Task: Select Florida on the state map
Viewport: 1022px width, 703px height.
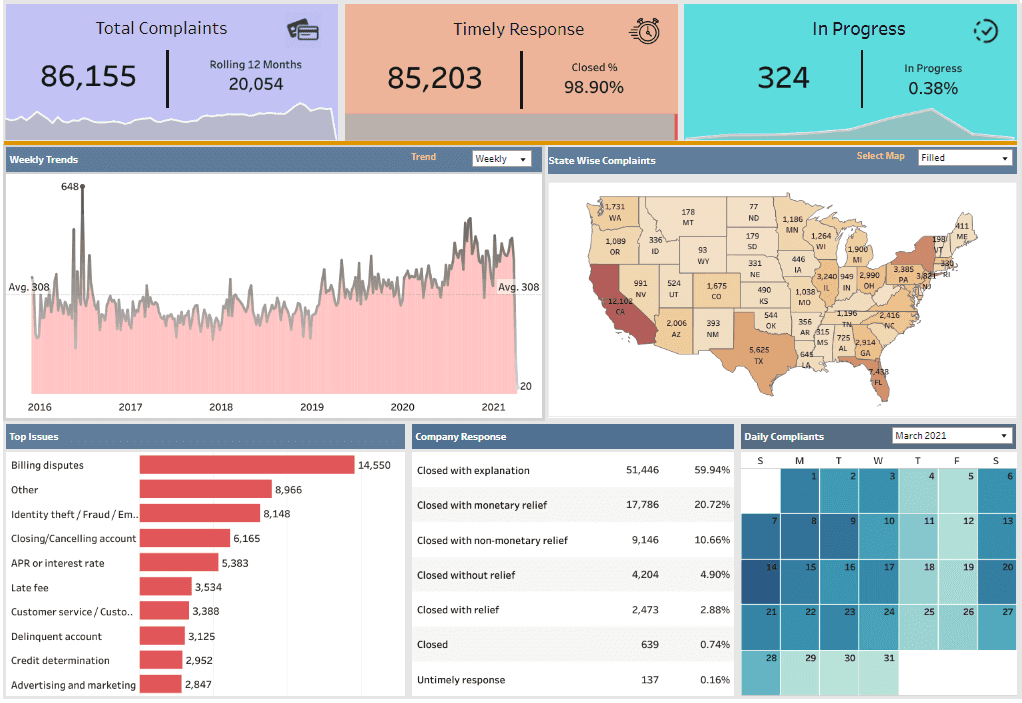Action: pos(880,378)
